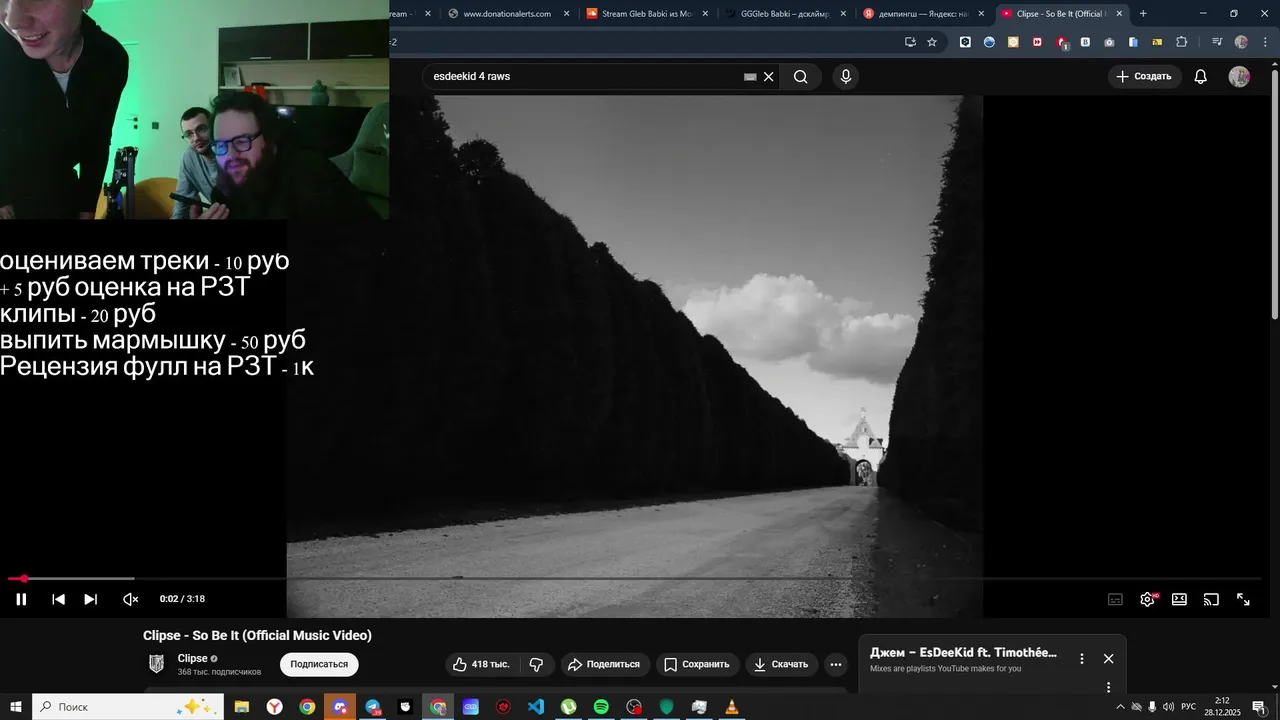Like the video with 418 тыс. likes

pyautogui.click(x=482, y=664)
